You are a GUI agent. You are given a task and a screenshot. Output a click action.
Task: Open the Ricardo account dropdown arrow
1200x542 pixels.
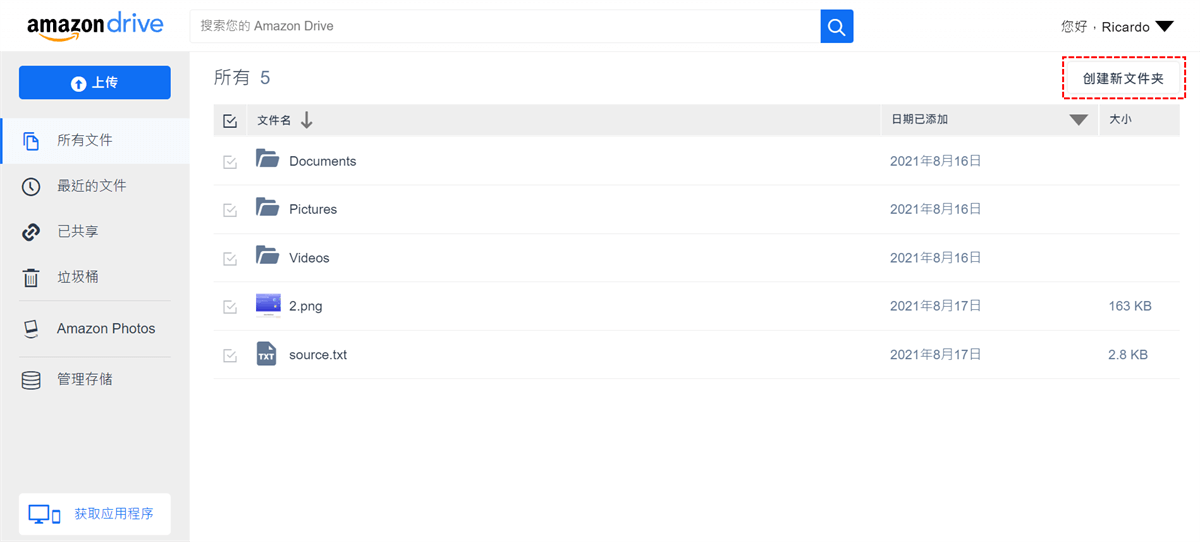tap(1164, 27)
